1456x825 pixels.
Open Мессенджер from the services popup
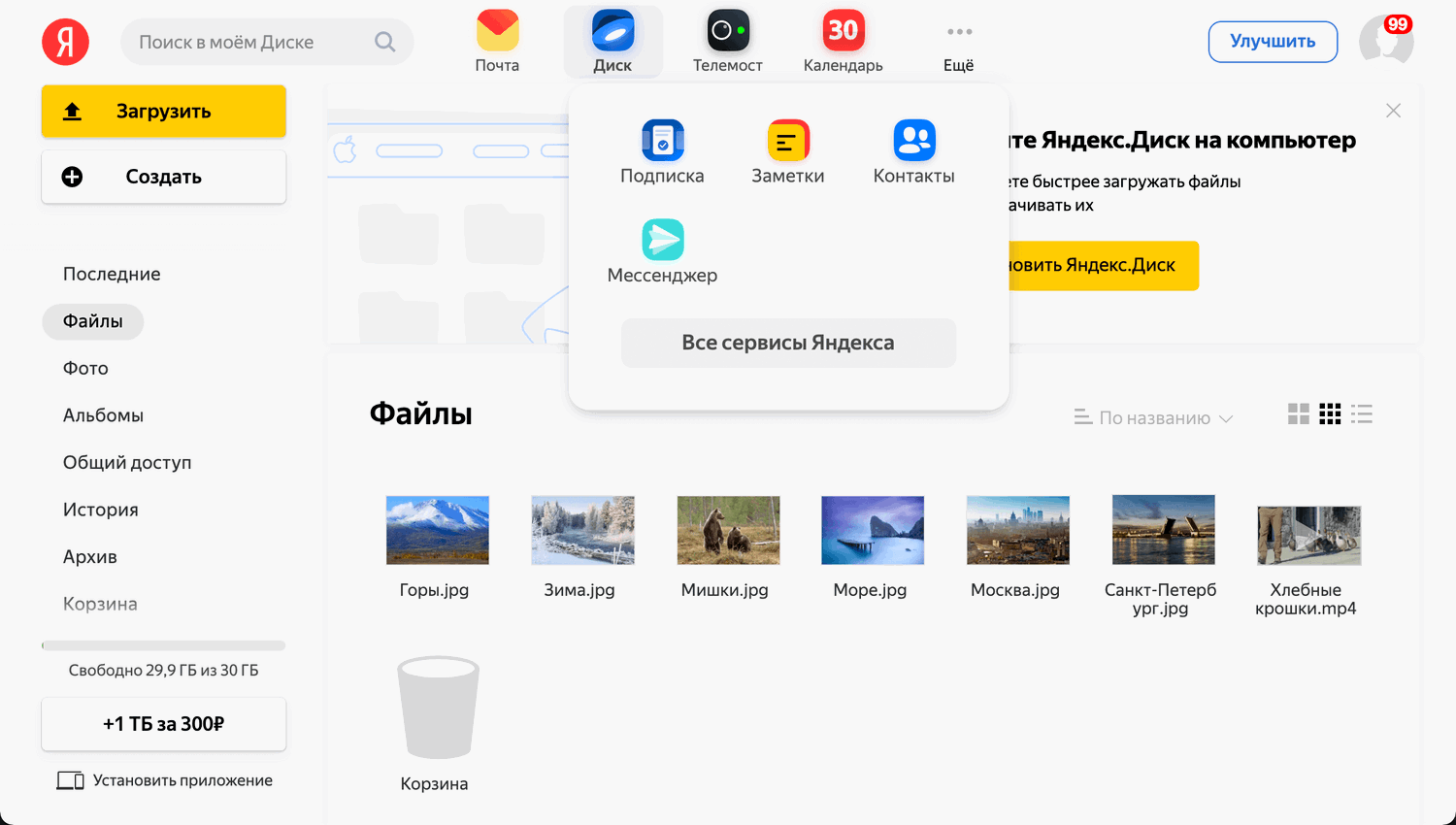coord(662,252)
